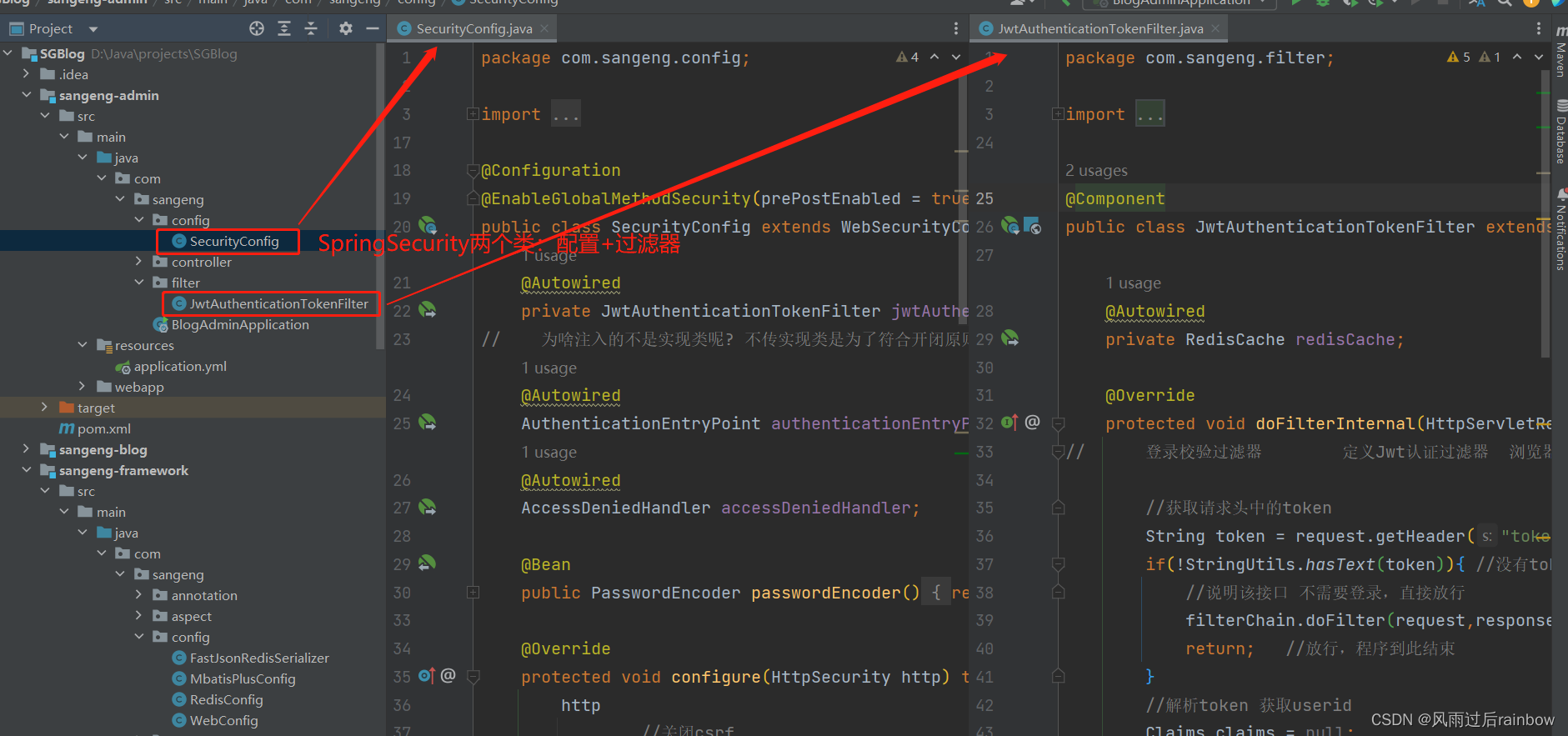Click the select opened file target icon
This screenshot has height=736, width=1568.
257,28
